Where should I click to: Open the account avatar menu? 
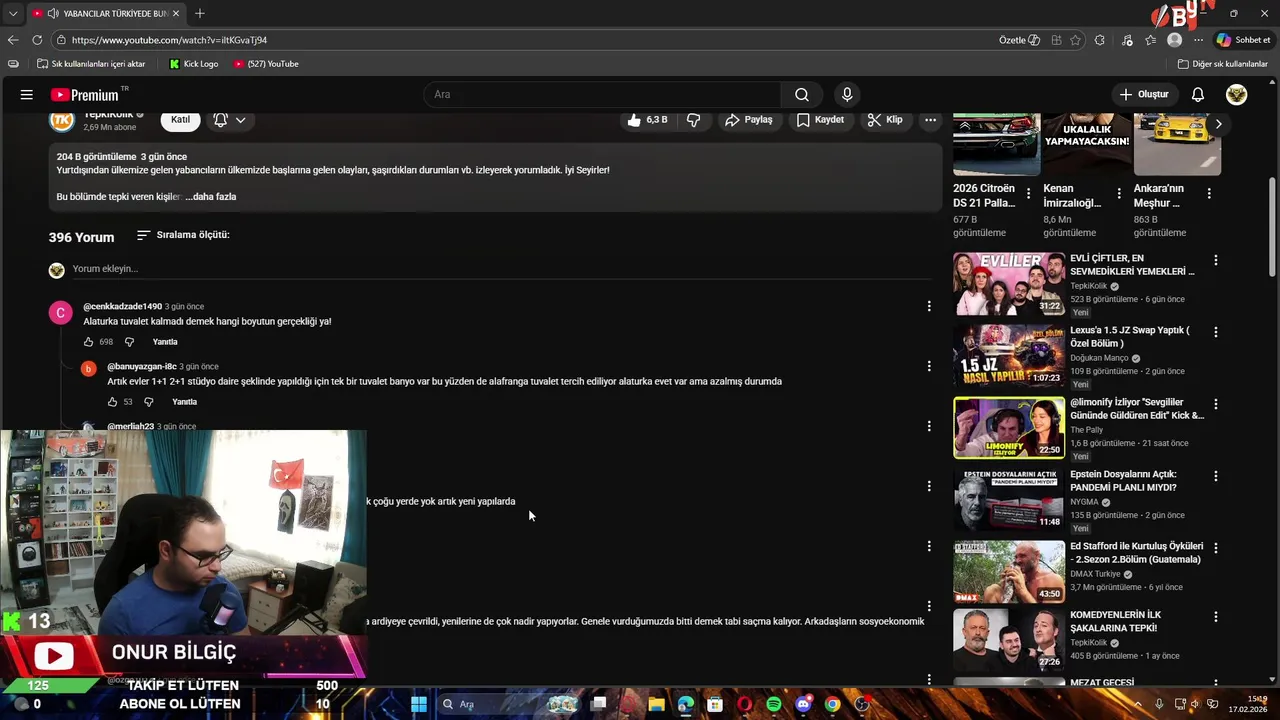point(1237,94)
